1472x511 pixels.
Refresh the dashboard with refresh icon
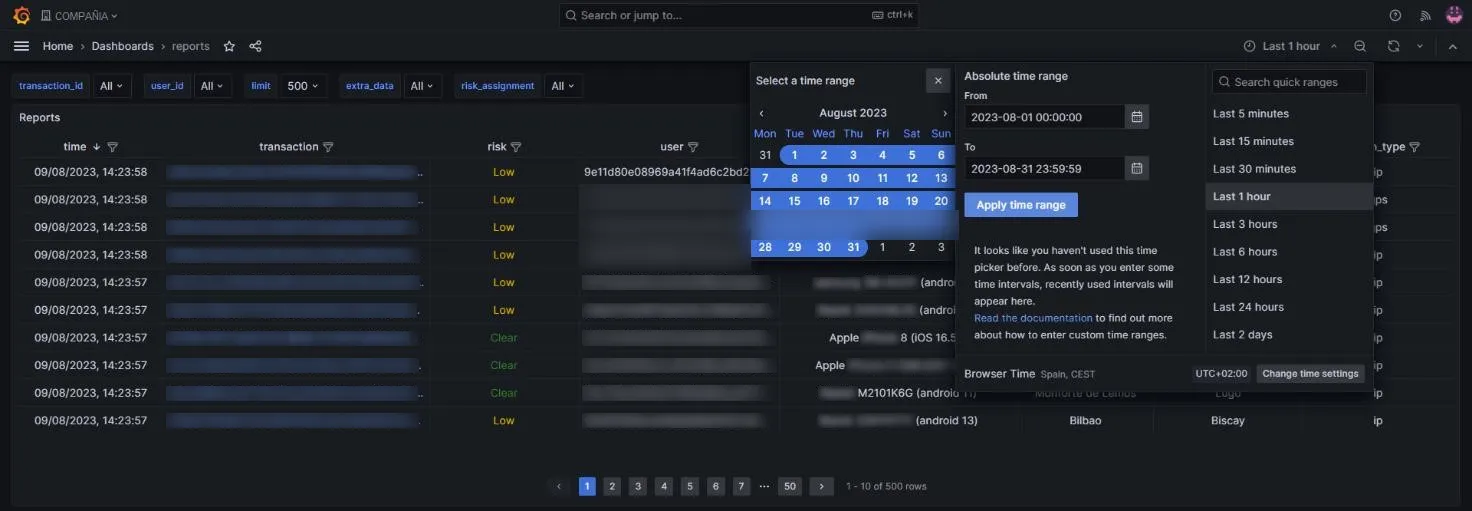[x=1393, y=46]
